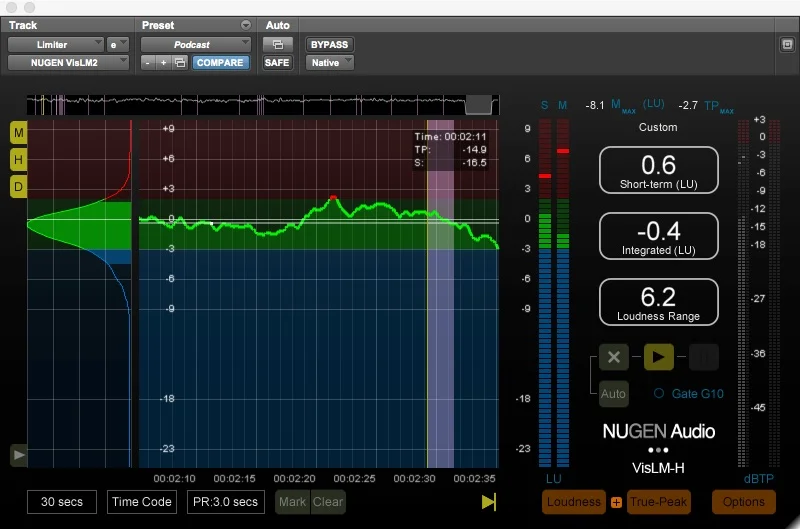Click the dBTP true-peak meter
800x529 pixels.
click(759, 293)
